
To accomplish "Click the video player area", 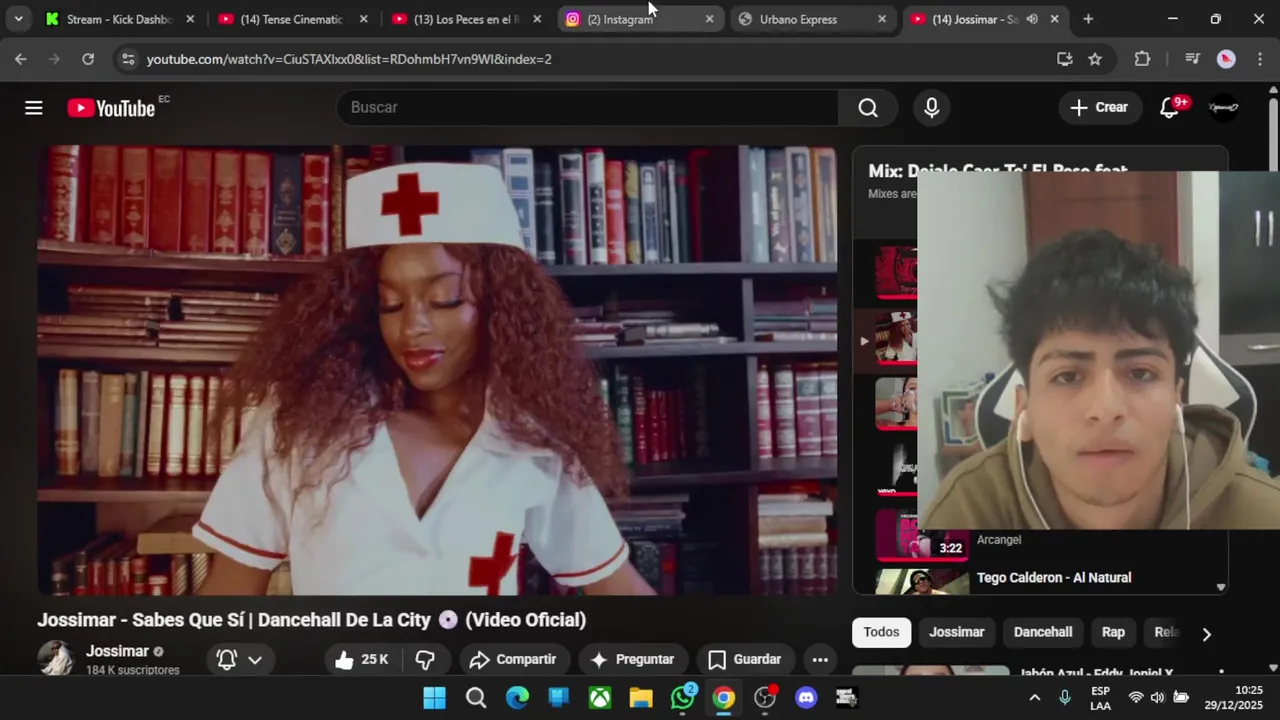I will pyautogui.click(x=437, y=371).
